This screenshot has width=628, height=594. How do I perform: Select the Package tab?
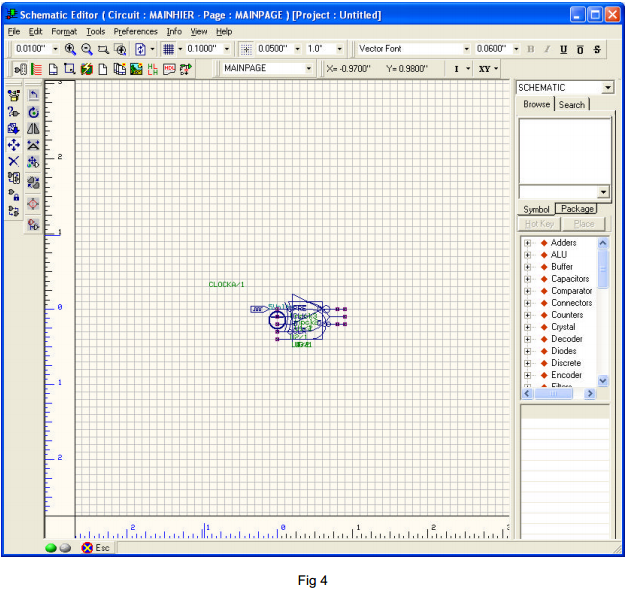577,209
